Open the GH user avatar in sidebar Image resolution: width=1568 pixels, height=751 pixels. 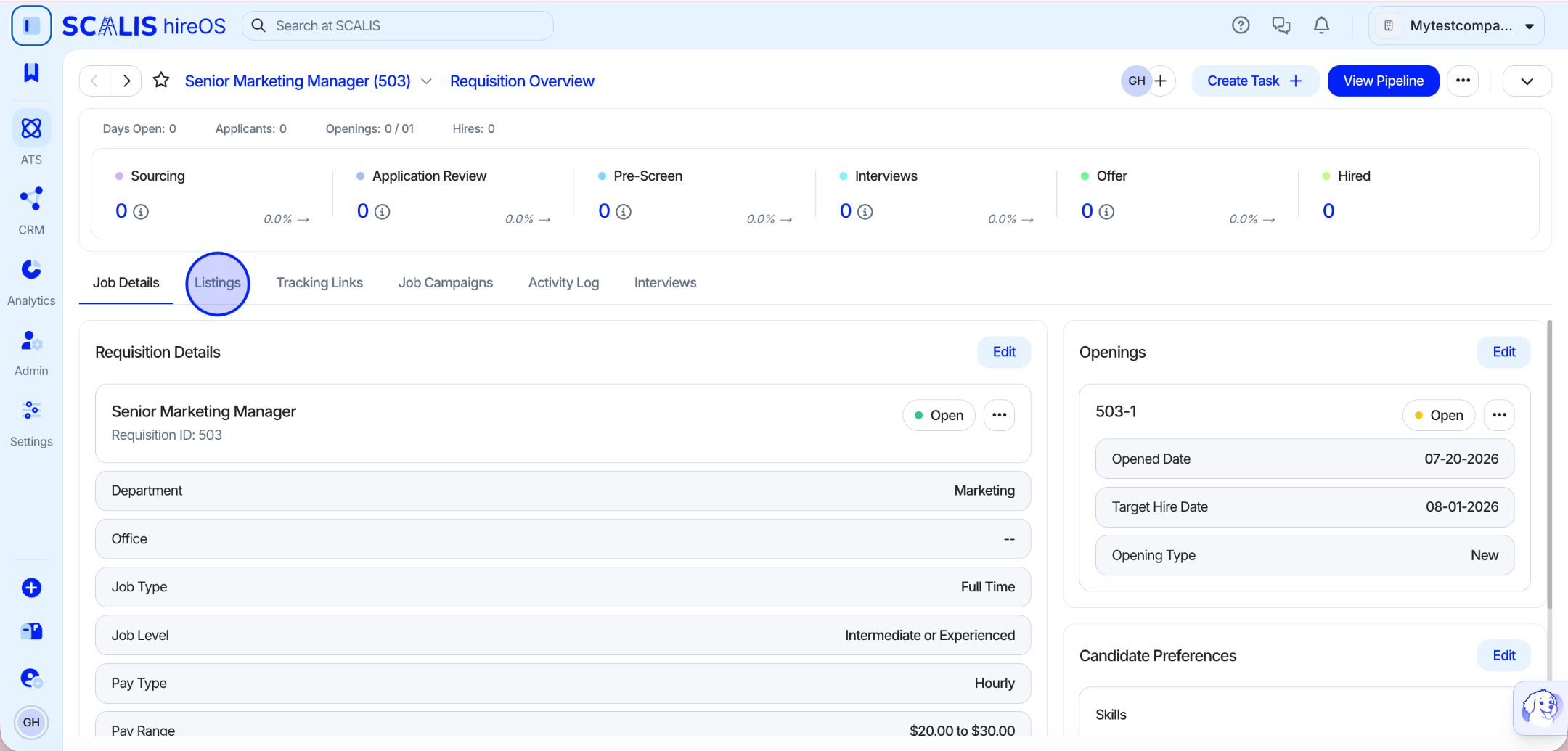click(31, 722)
